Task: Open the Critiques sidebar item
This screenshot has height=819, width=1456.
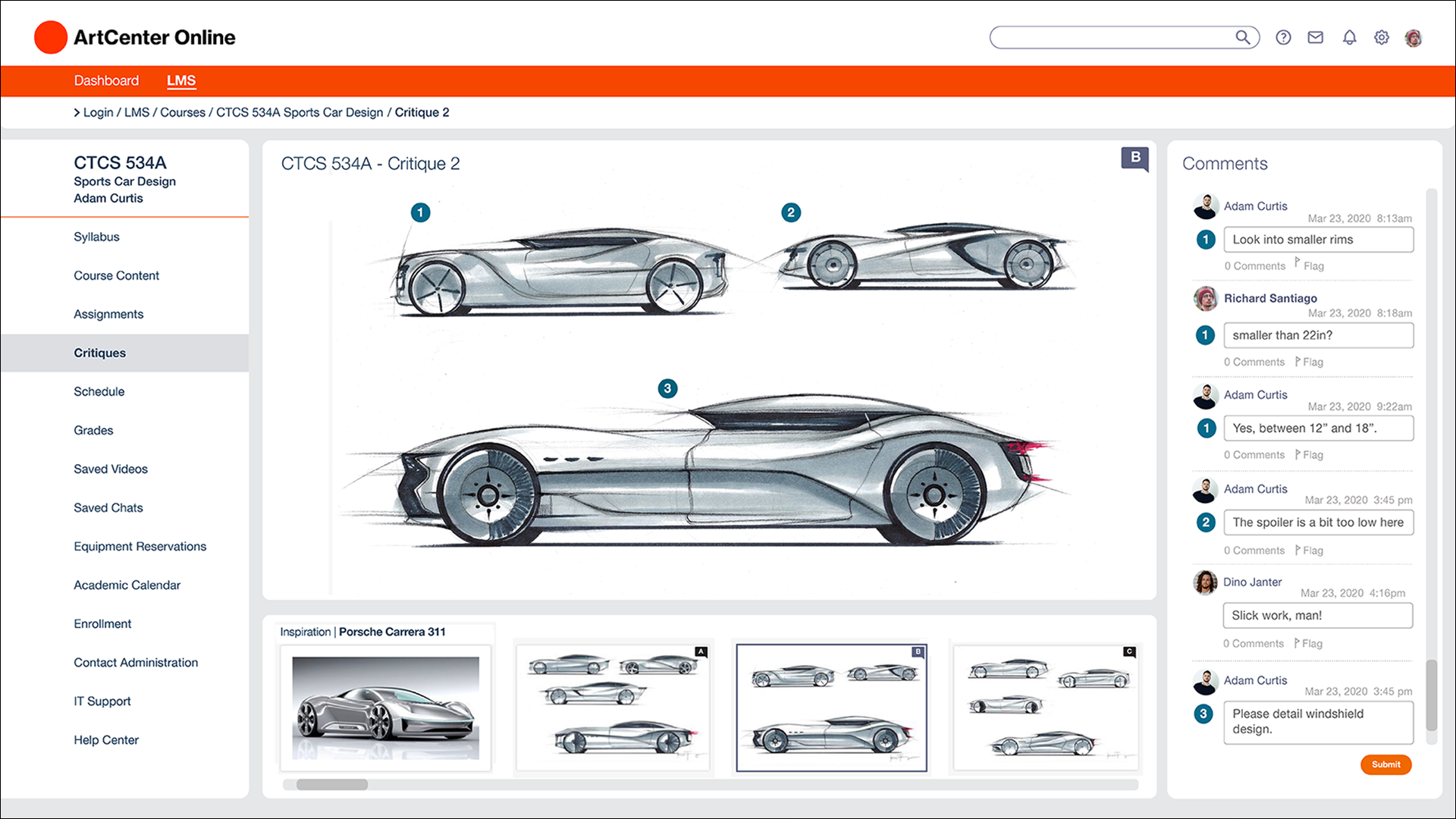Action: click(x=99, y=353)
